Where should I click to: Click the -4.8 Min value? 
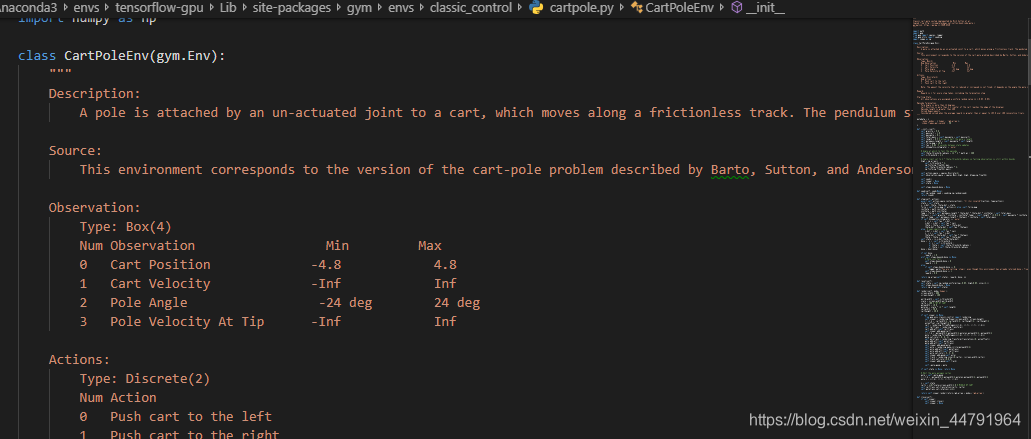tap(326, 265)
